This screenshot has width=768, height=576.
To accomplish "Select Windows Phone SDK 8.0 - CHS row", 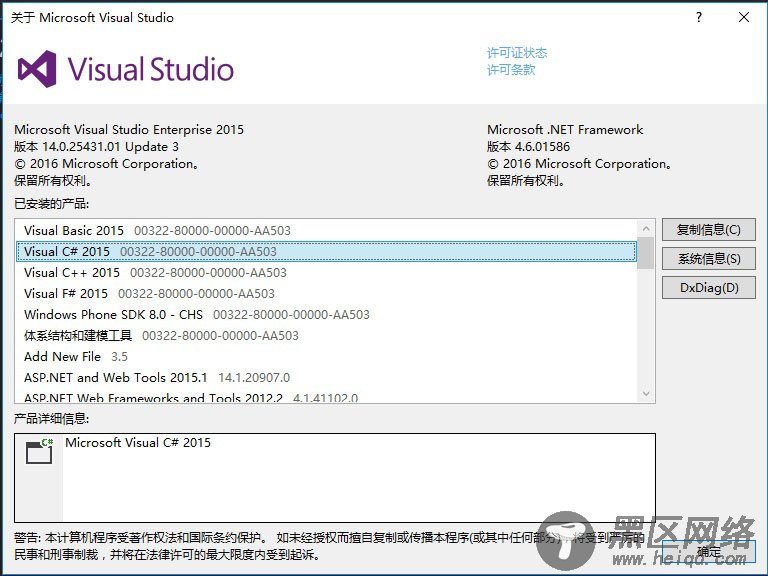I will (327, 314).
